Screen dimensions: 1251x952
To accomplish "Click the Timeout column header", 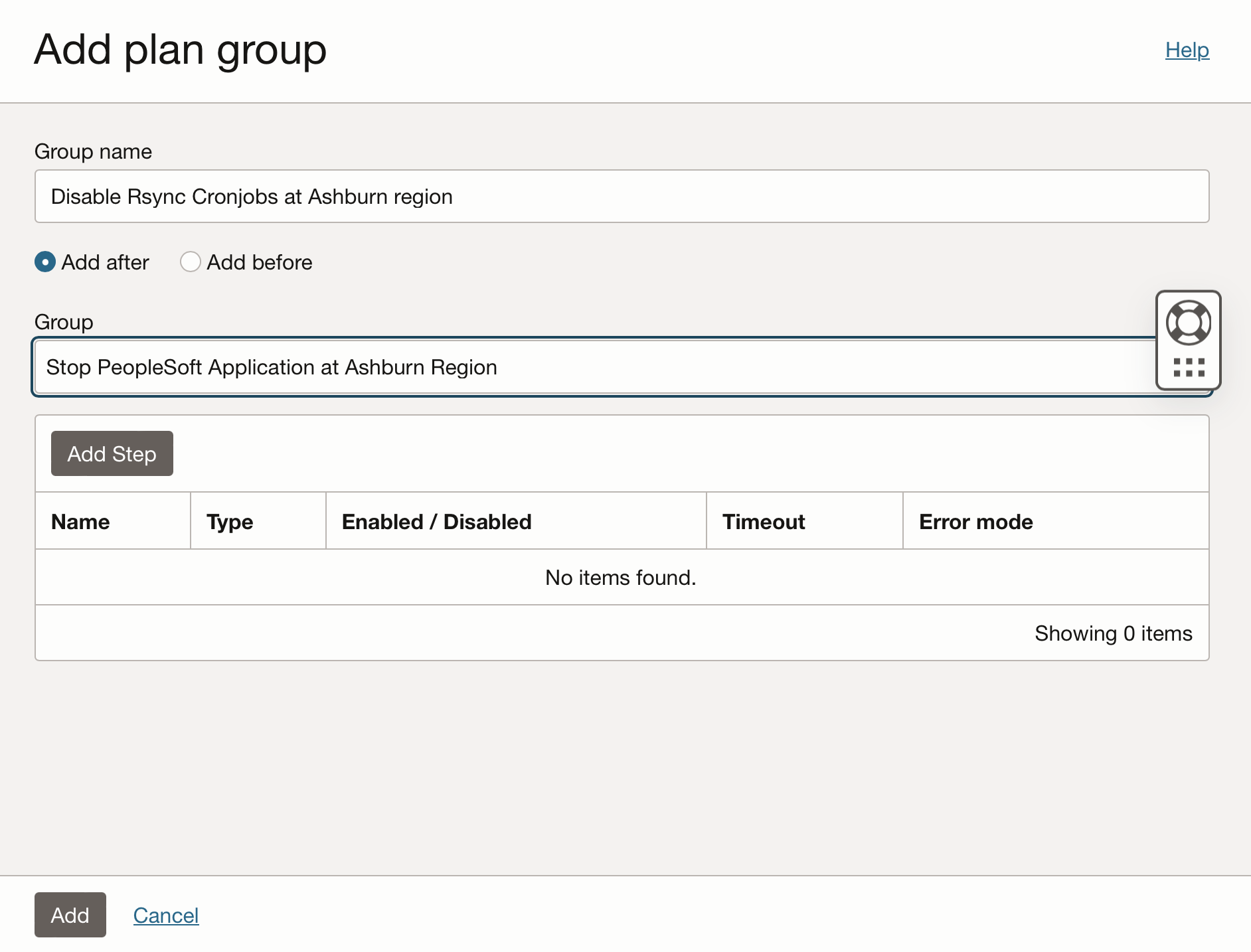I will pos(805,521).
